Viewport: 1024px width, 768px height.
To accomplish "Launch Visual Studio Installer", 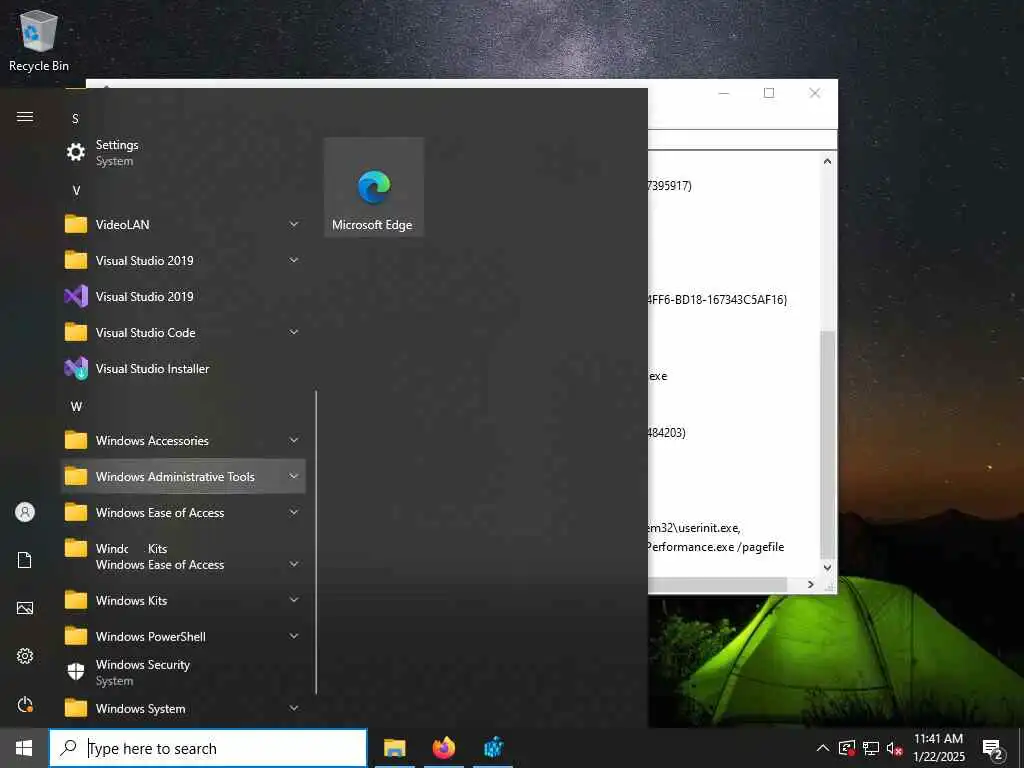I will click(183, 368).
